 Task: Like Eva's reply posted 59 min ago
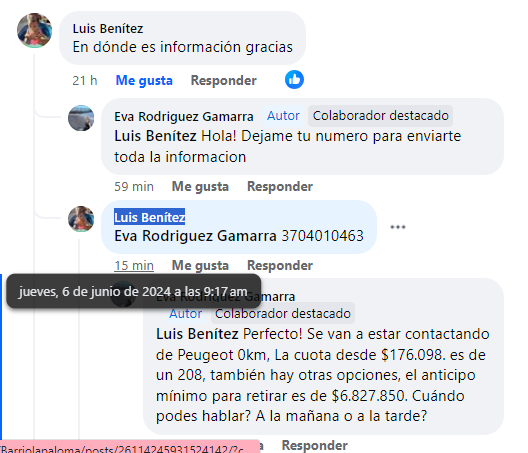pyautogui.click(x=200, y=186)
